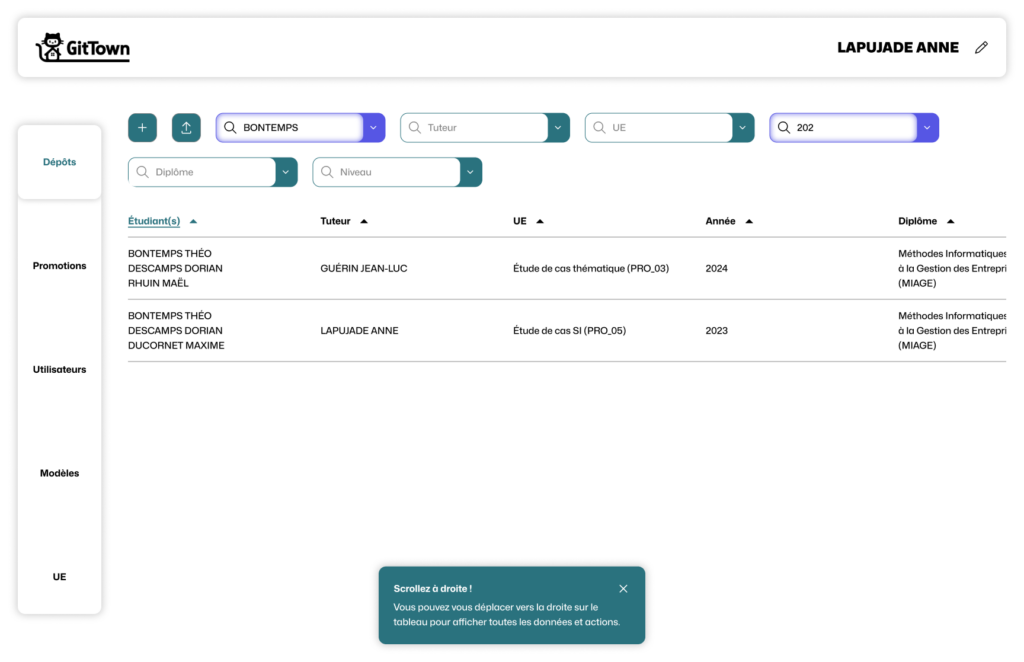Click the upload/export icon button
The width and height of the screenshot is (1024, 662).
click(186, 128)
